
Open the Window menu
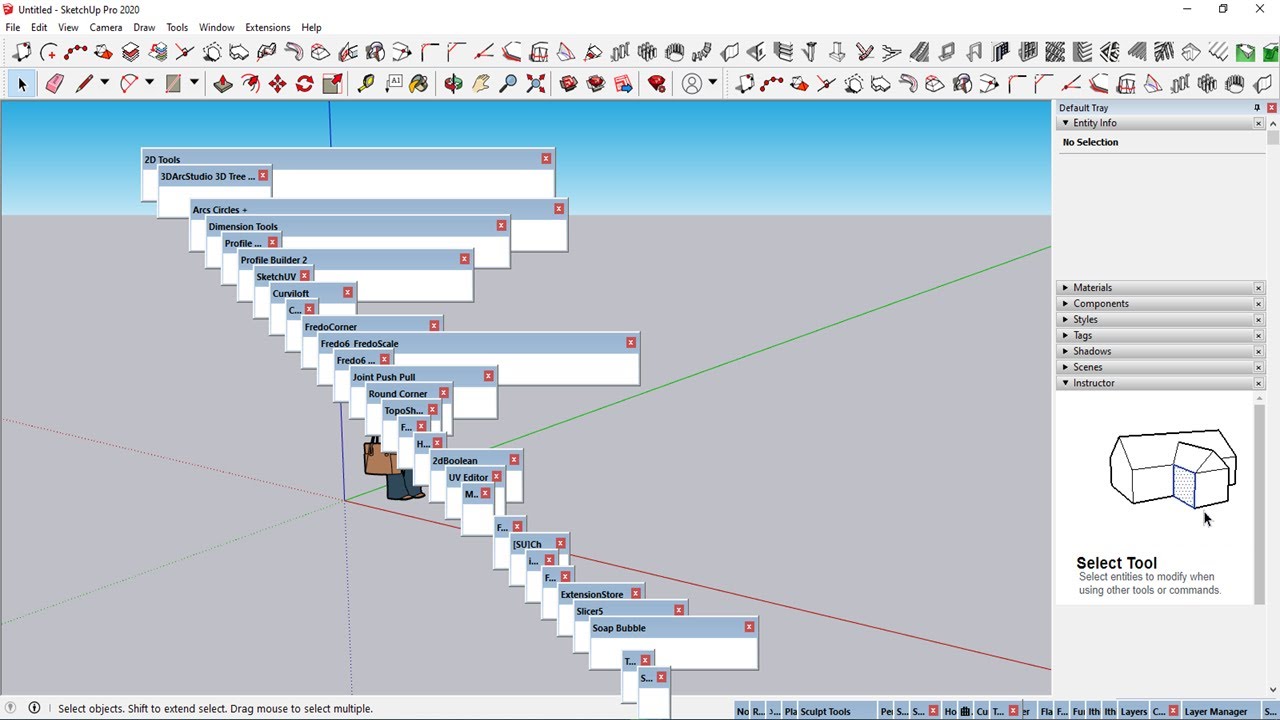216,28
